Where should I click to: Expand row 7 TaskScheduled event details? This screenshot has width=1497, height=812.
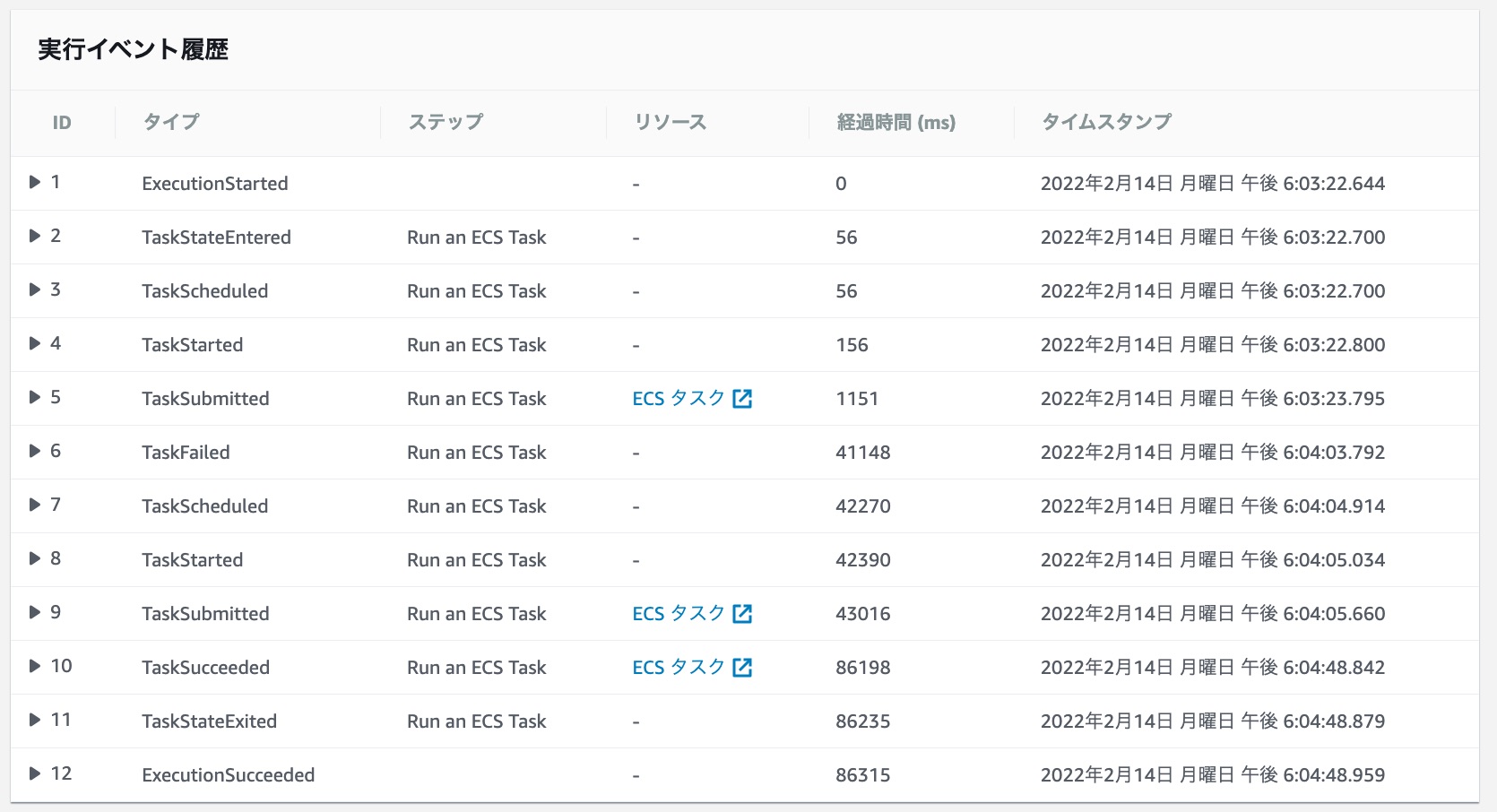coord(35,505)
